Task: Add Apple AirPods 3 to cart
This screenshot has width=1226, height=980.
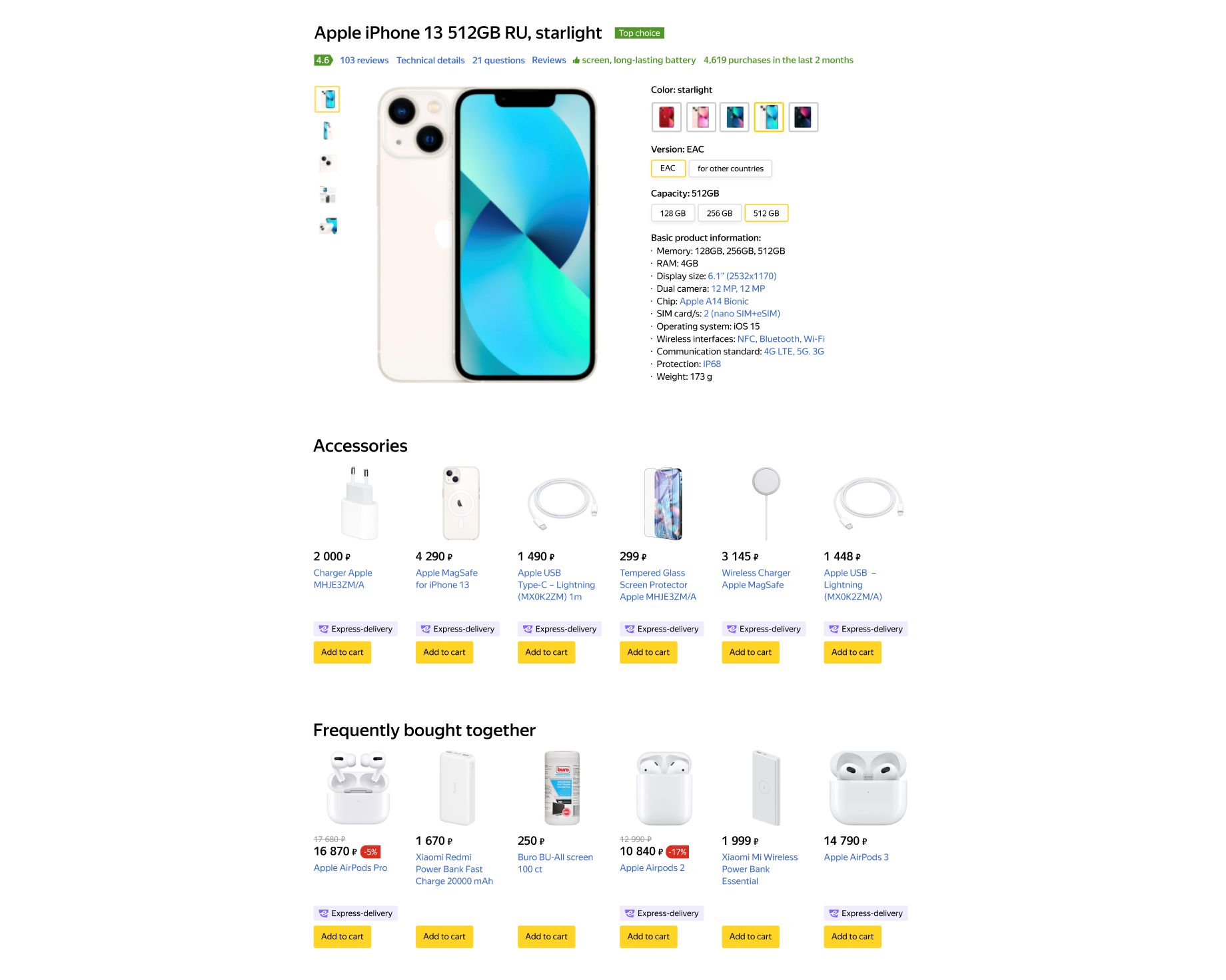Action: tap(852, 937)
